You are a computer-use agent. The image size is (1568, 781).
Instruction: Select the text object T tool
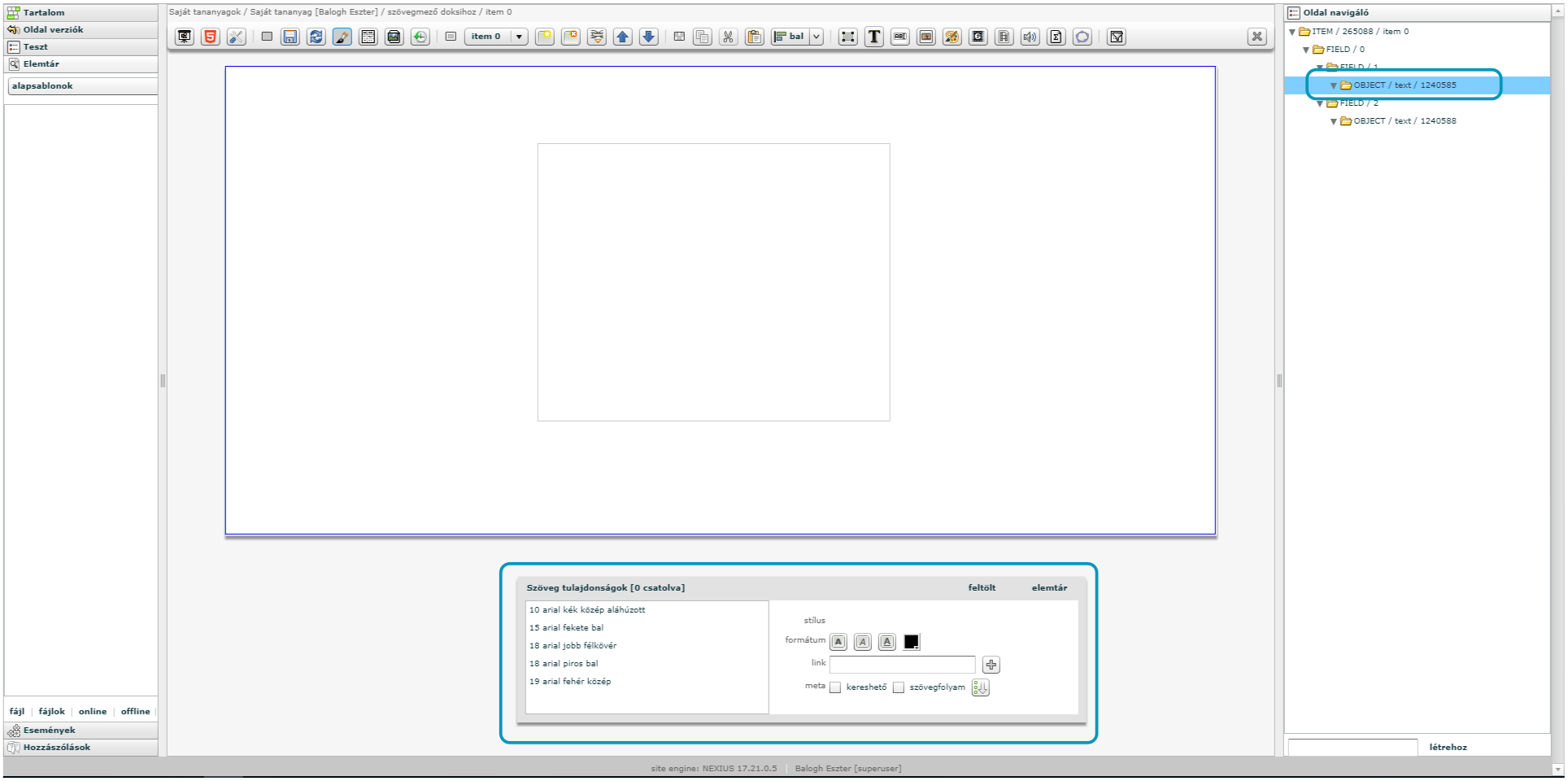(x=873, y=37)
